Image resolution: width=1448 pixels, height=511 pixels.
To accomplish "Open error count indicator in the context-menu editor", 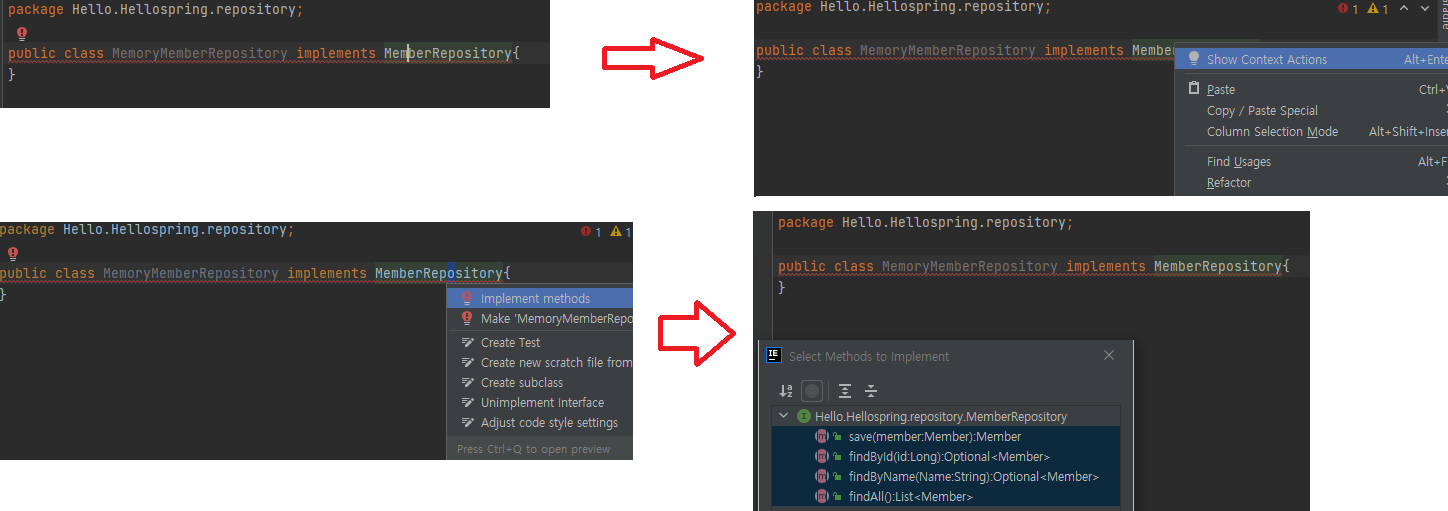I will pos(1348,8).
